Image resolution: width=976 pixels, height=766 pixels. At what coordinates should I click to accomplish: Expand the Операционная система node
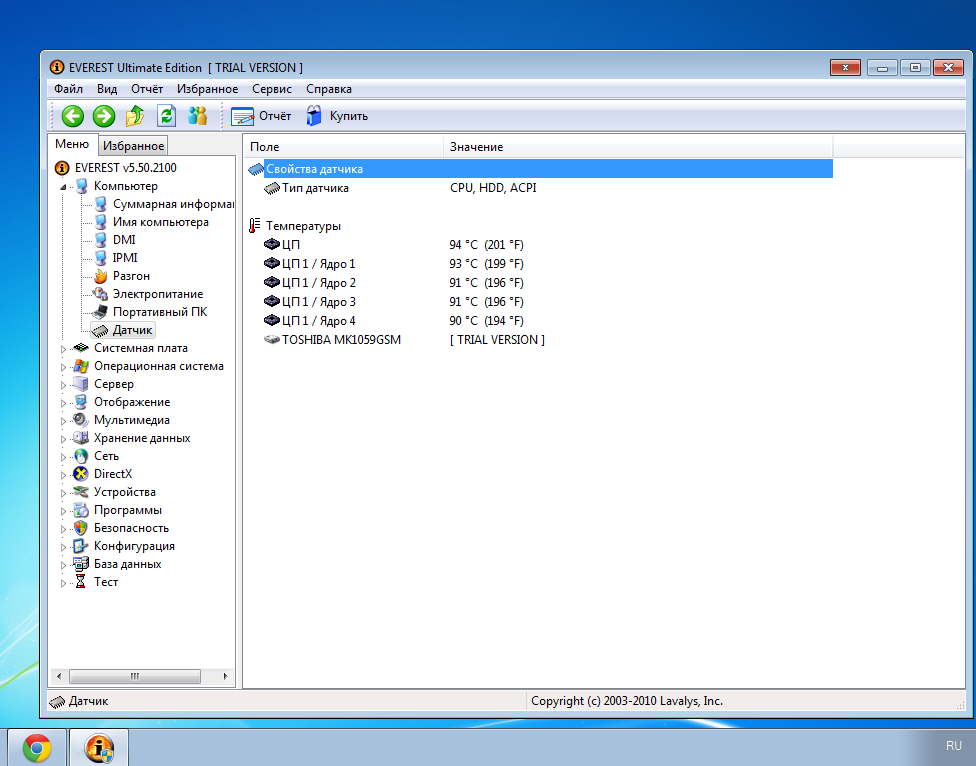tap(63, 367)
